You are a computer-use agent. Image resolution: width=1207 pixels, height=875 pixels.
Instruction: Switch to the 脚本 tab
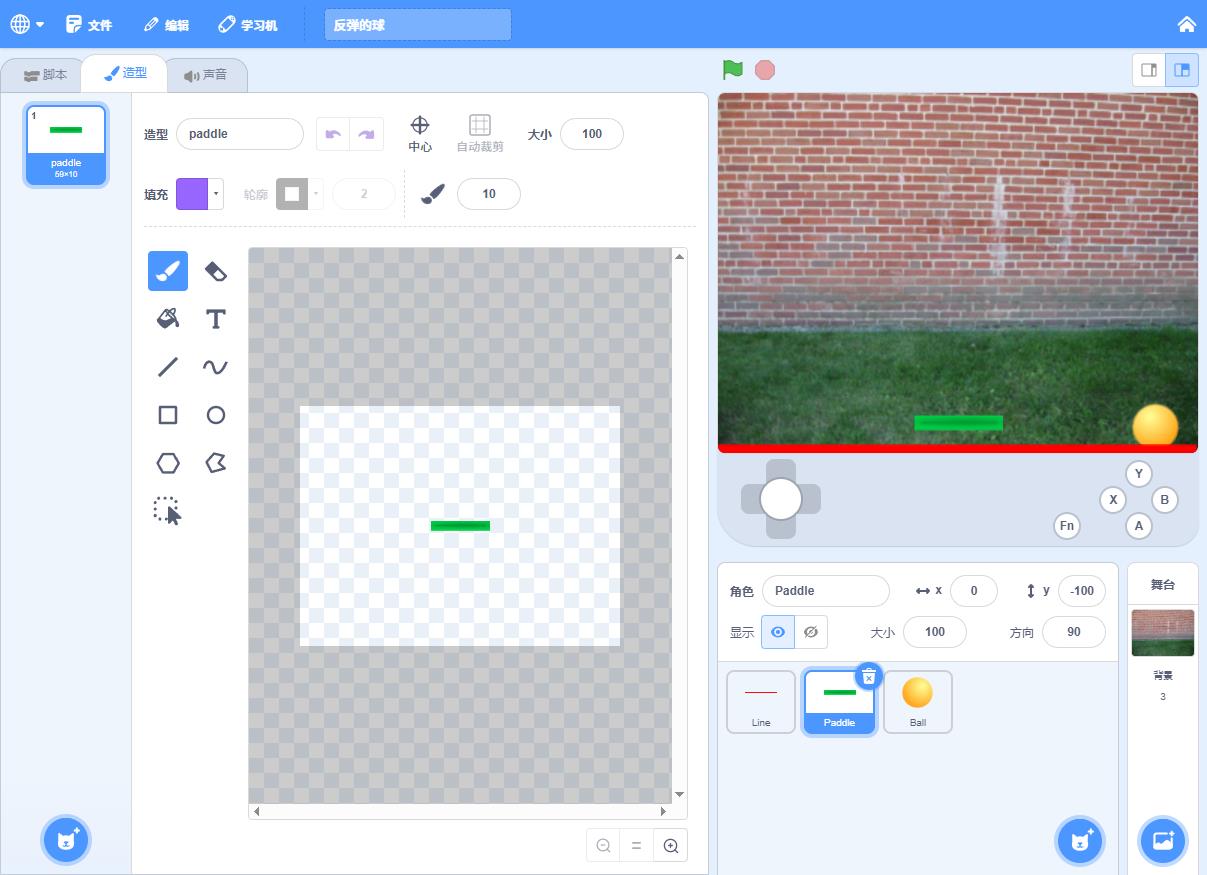tap(45, 75)
